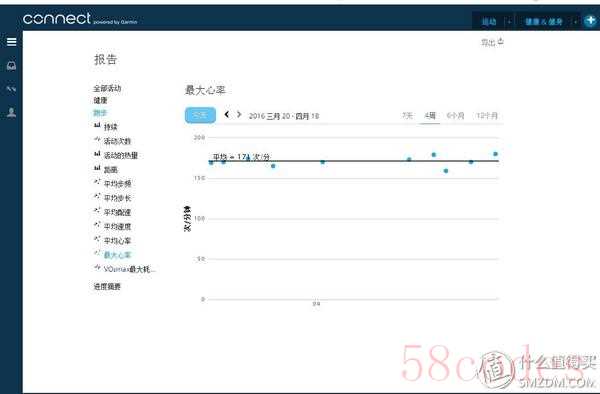
Task: Click the sync arrows sidebar icon
Action: (x=11, y=89)
